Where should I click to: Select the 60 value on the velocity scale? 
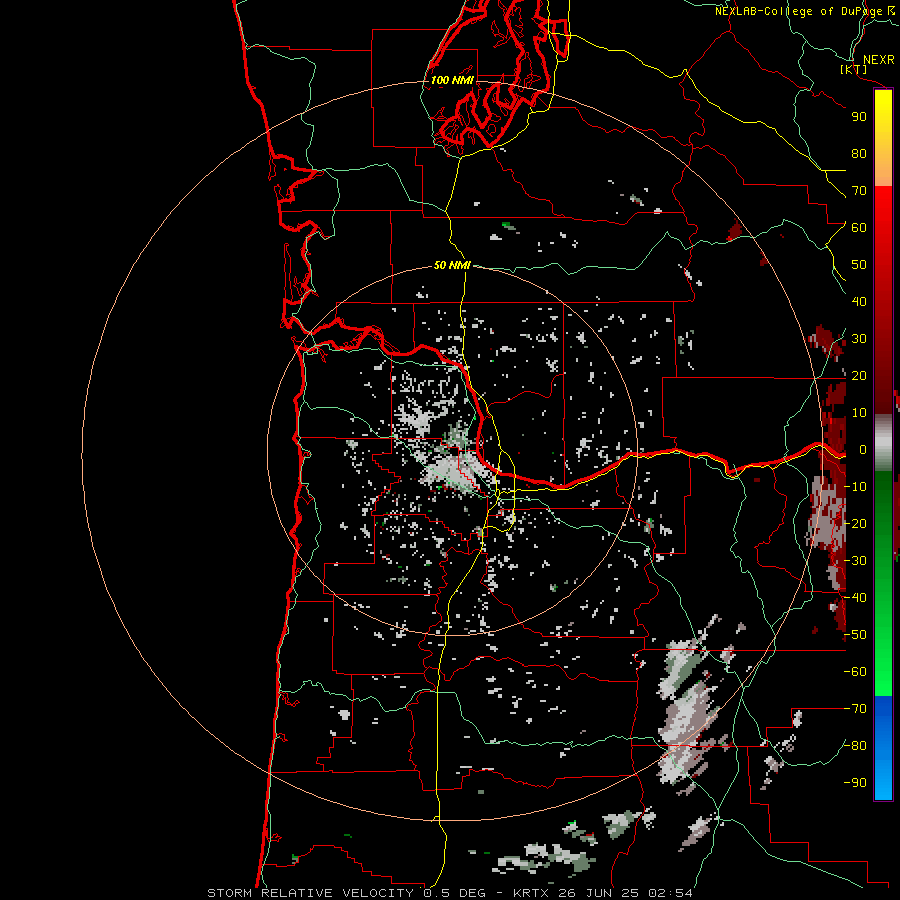(x=859, y=228)
